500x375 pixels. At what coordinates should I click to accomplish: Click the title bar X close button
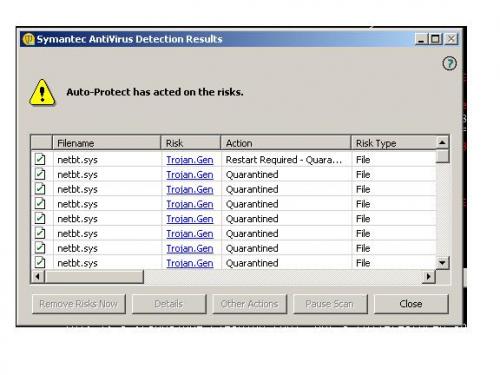[x=451, y=39]
